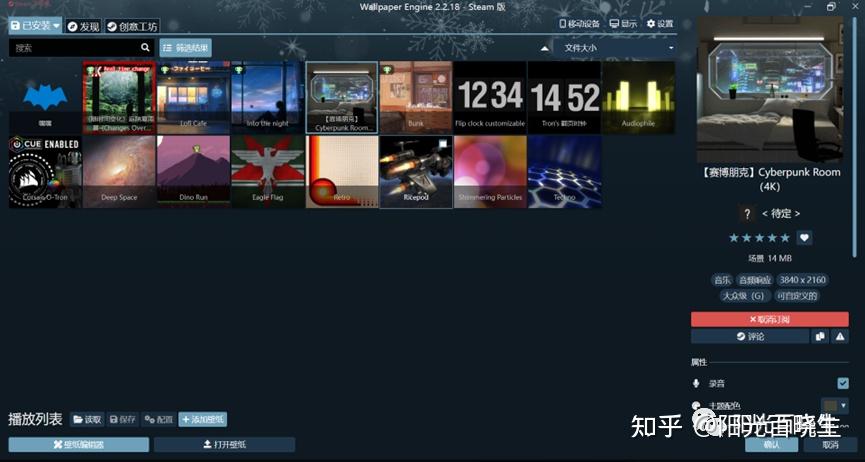Click the report warning triangle icon
This screenshot has height=462, width=865.
pyautogui.click(x=840, y=336)
